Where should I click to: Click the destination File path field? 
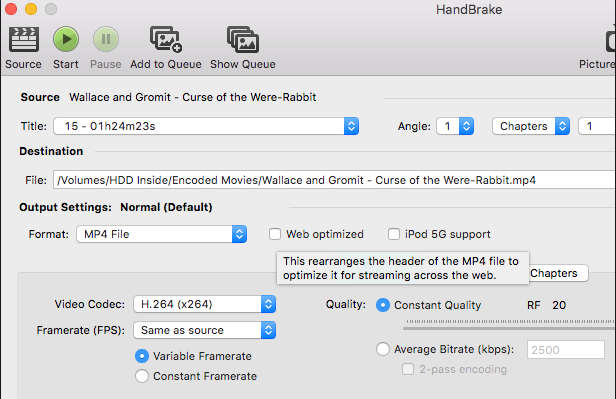click(334, 180)
